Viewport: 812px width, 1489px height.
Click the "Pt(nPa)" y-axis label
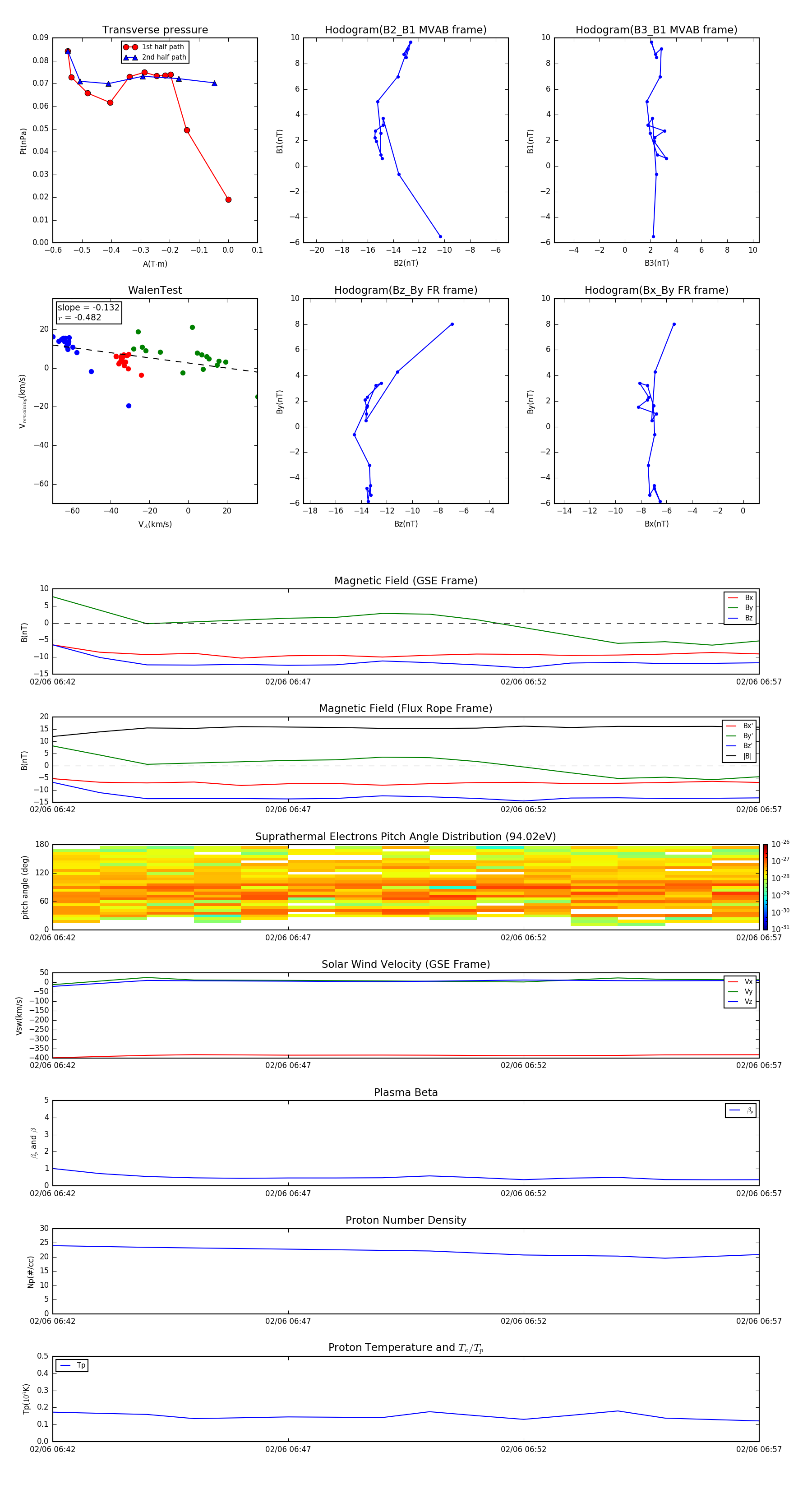24,140
